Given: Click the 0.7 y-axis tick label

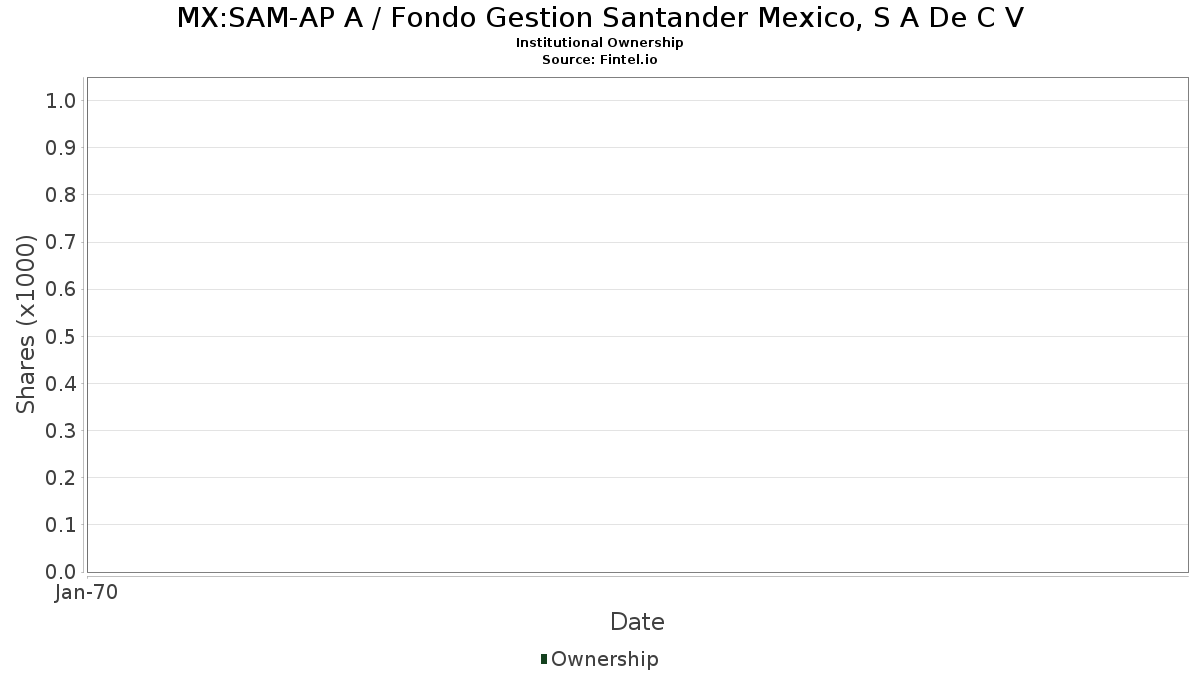Looking at the screenshot, I should tap(62, 242).
